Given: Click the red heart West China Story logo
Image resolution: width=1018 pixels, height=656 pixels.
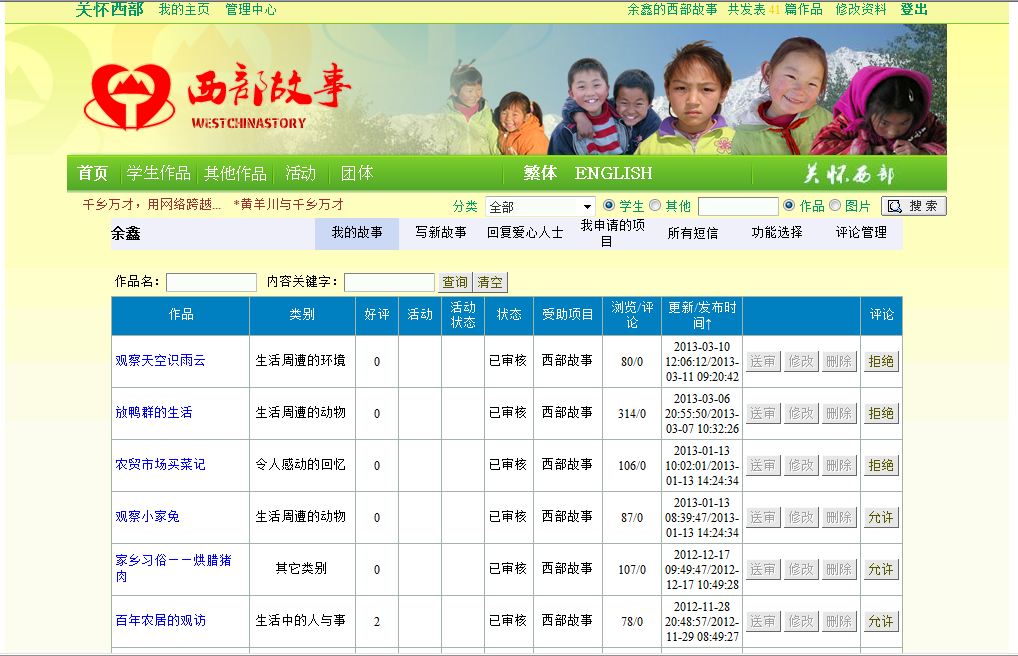Looking at the screenshot, I should pyautogui.click(x=129, y=96).
